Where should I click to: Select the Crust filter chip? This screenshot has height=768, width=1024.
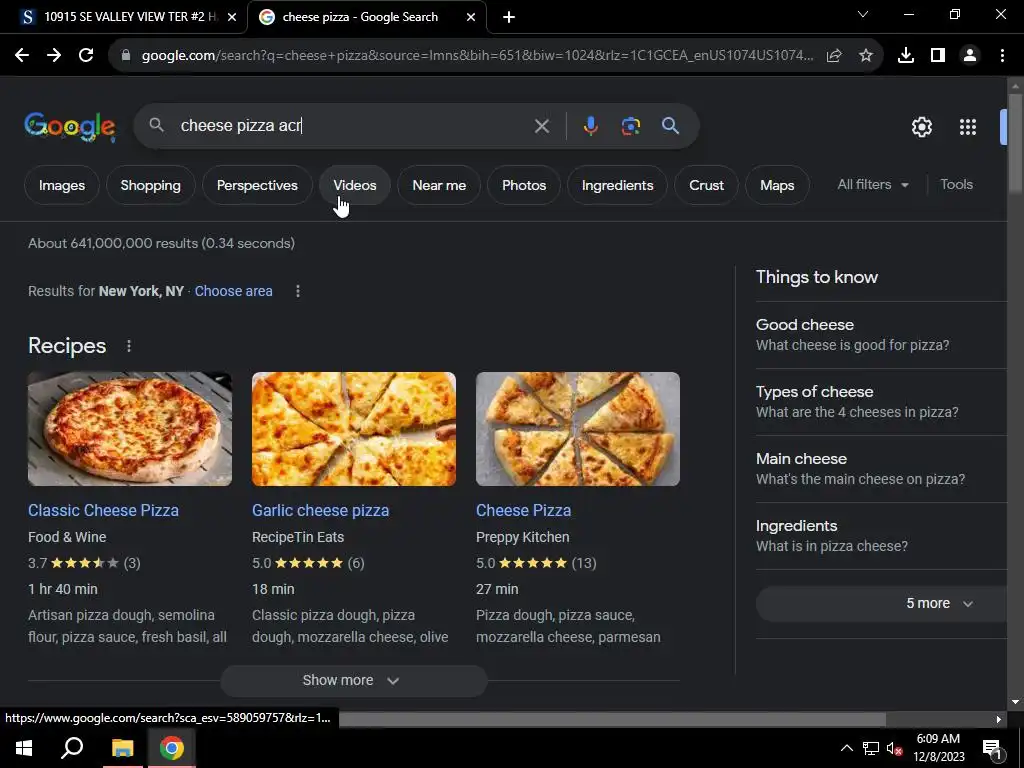707,185
